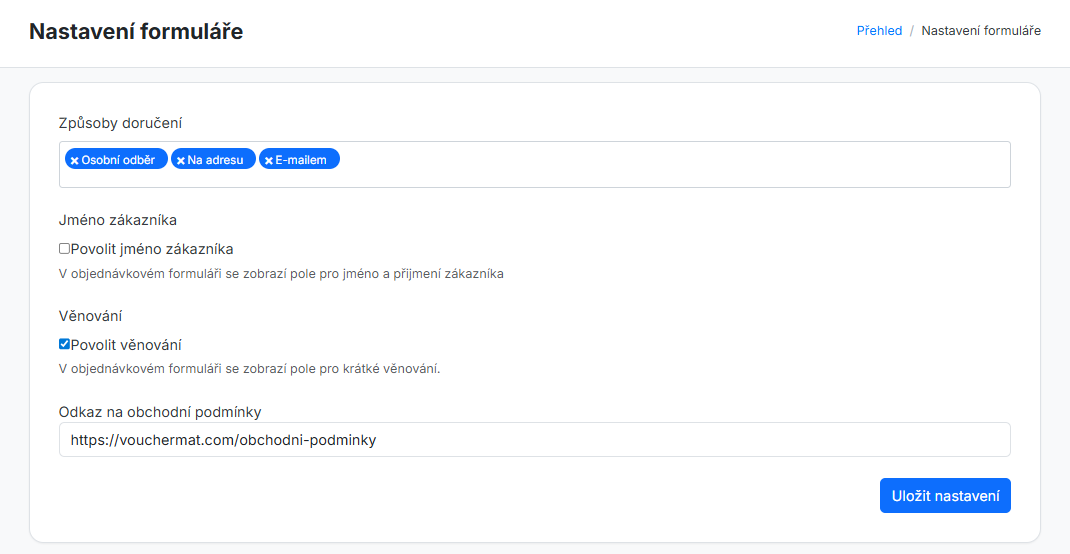
Task: Go to Přehled via breadcrumb
Action: coord(879,31)
